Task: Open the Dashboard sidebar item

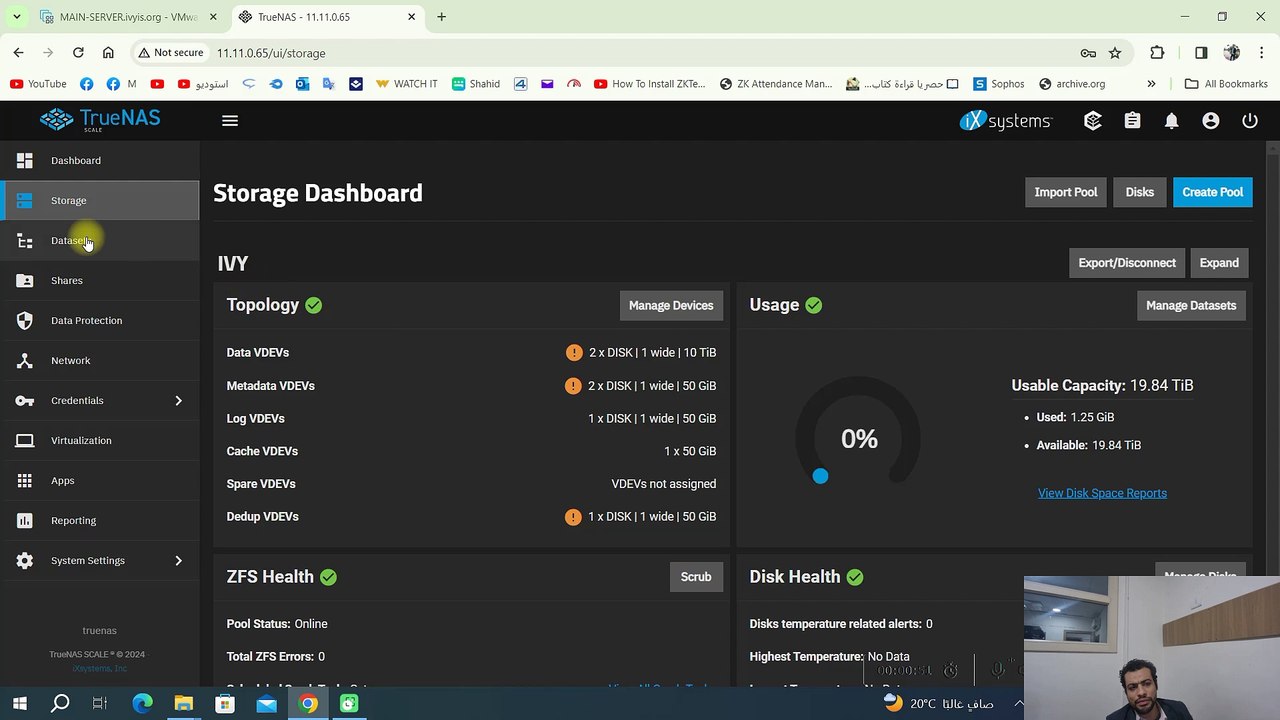Action: tap(100, 160)
